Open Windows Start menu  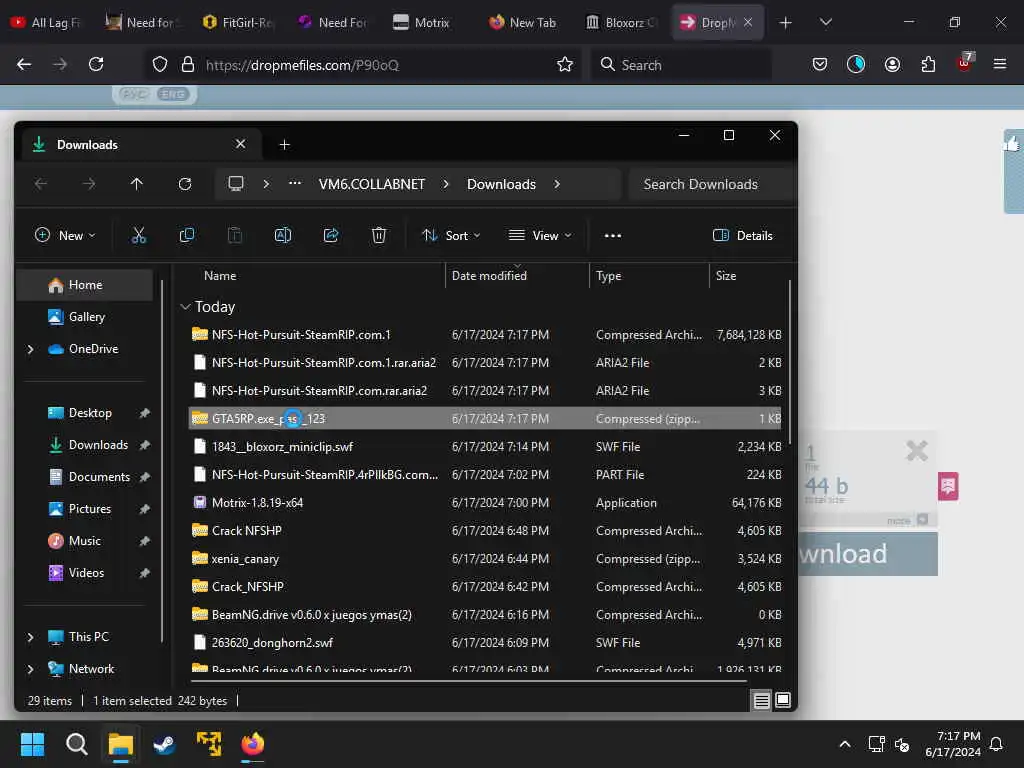pos(32,744)
